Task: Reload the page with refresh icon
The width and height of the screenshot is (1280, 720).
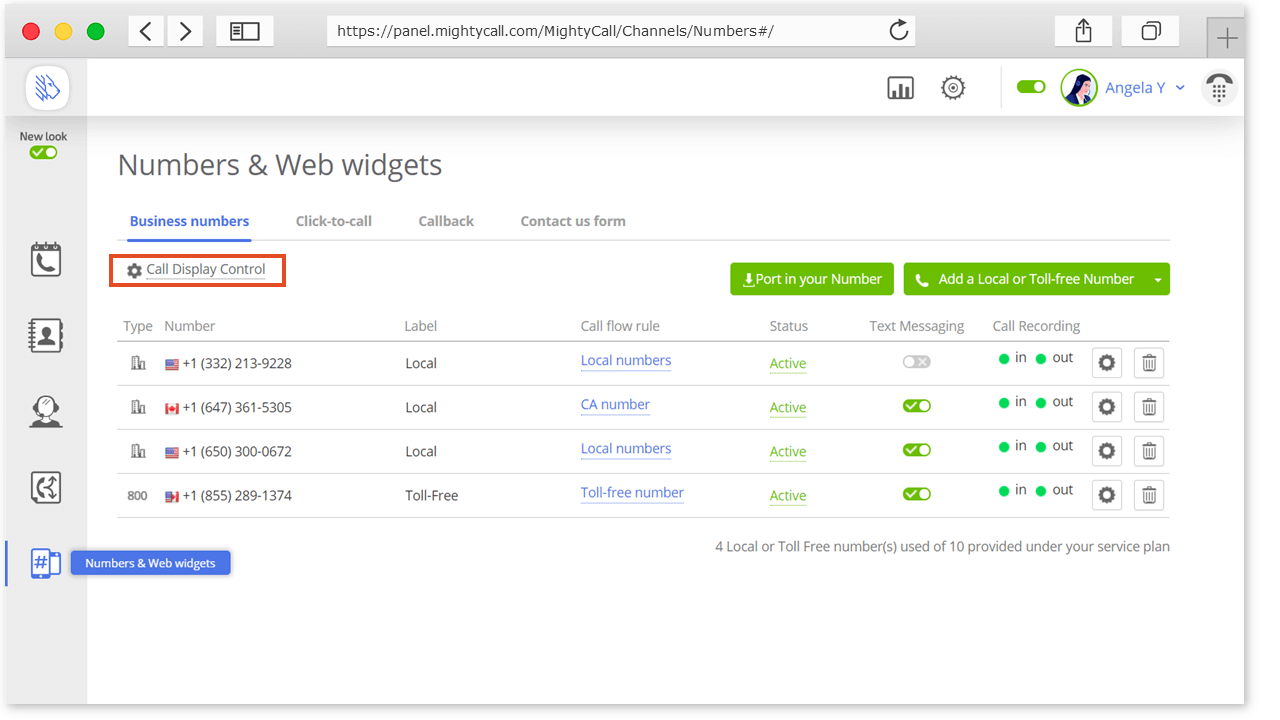Action: click(899, 31)
